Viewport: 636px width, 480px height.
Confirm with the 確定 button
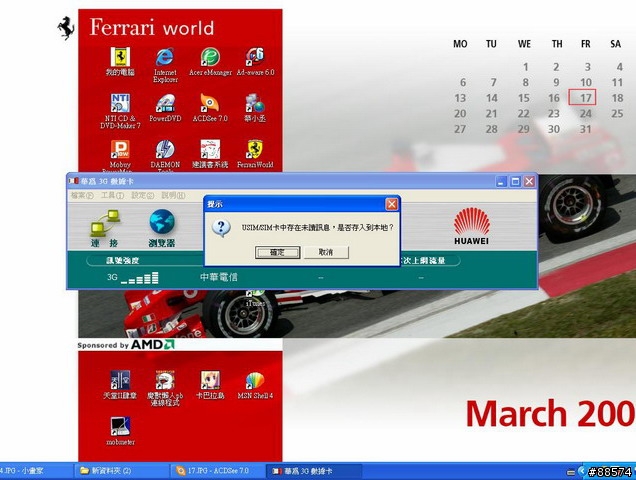[277, 252]
